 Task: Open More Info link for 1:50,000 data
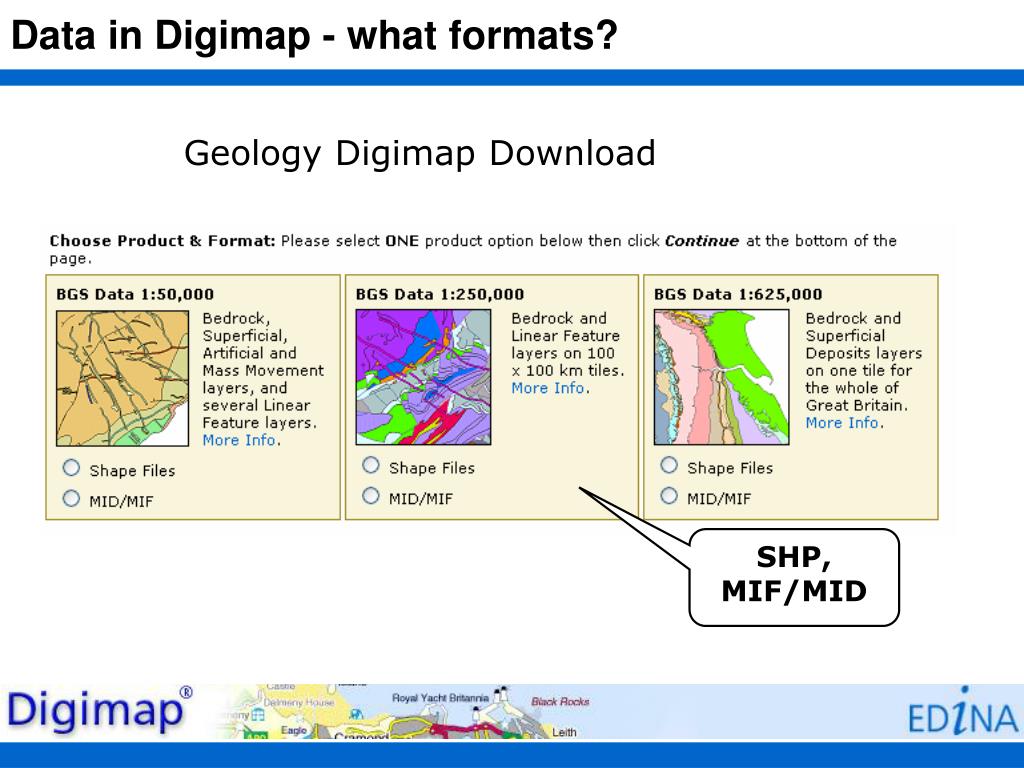(239, 440)
